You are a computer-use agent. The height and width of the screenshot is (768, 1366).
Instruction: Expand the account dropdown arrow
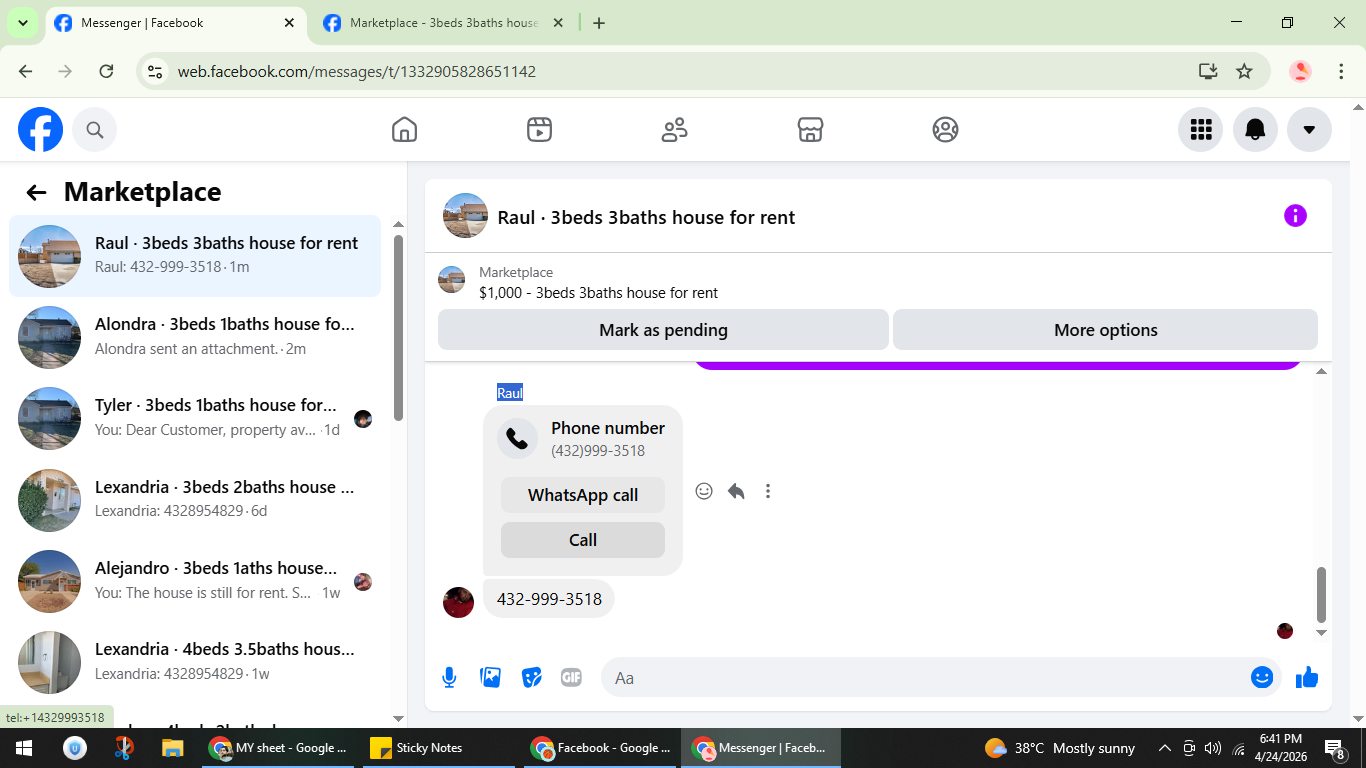[x=1309, y=130]
